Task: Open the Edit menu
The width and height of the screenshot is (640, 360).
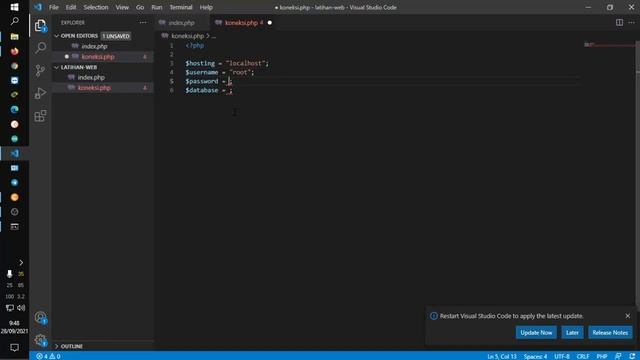Action: coord(71,7)
